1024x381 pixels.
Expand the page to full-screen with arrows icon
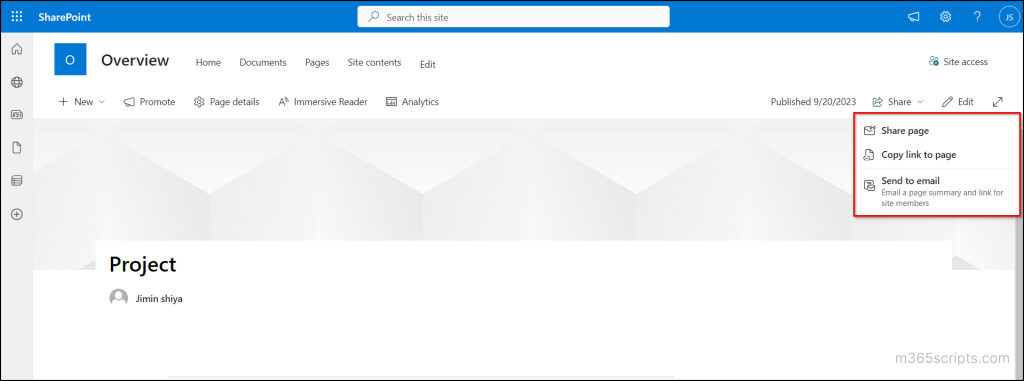(997, 102)
